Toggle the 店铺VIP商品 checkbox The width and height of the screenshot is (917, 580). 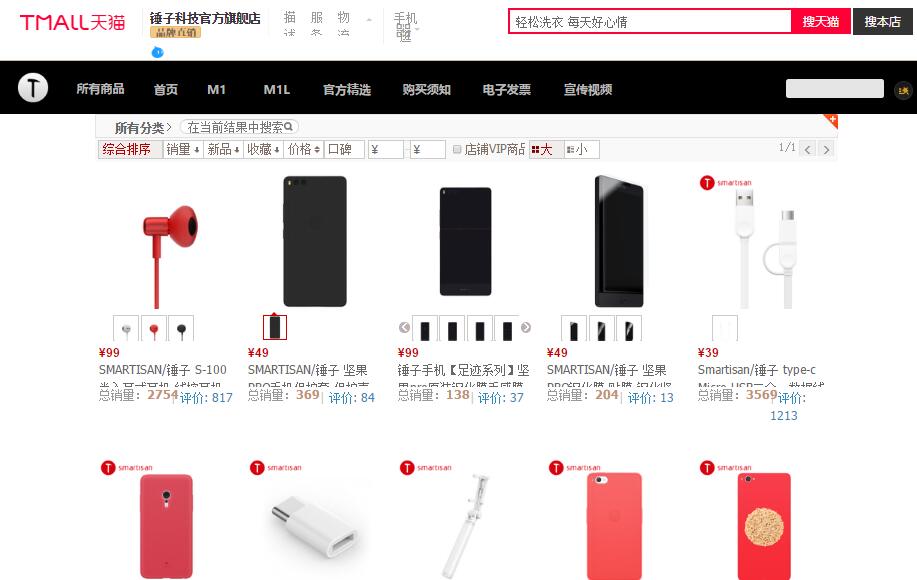coord(457,150)
